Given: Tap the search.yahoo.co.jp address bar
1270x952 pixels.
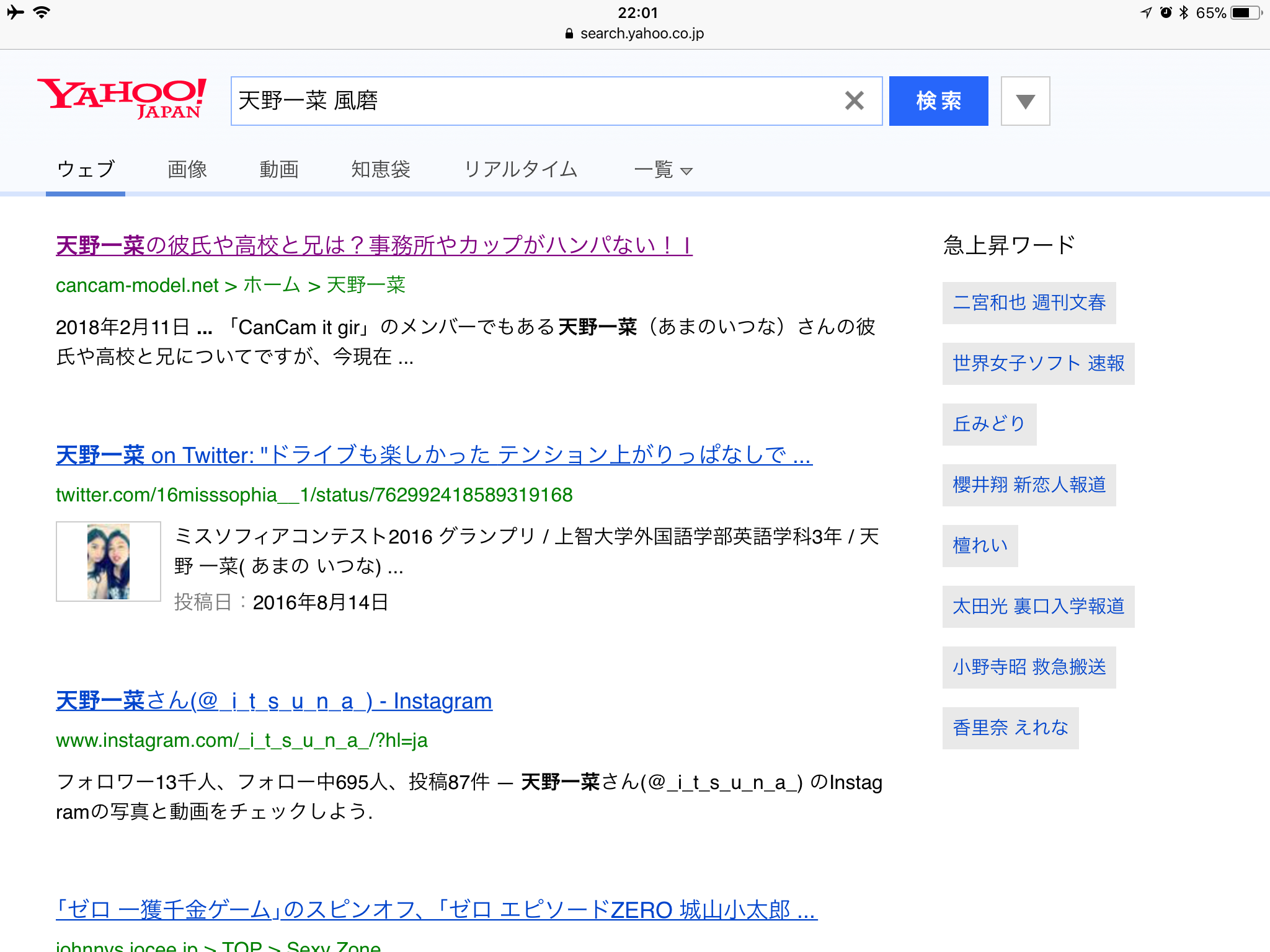Looking at the screenshot, I should [635, 33].
